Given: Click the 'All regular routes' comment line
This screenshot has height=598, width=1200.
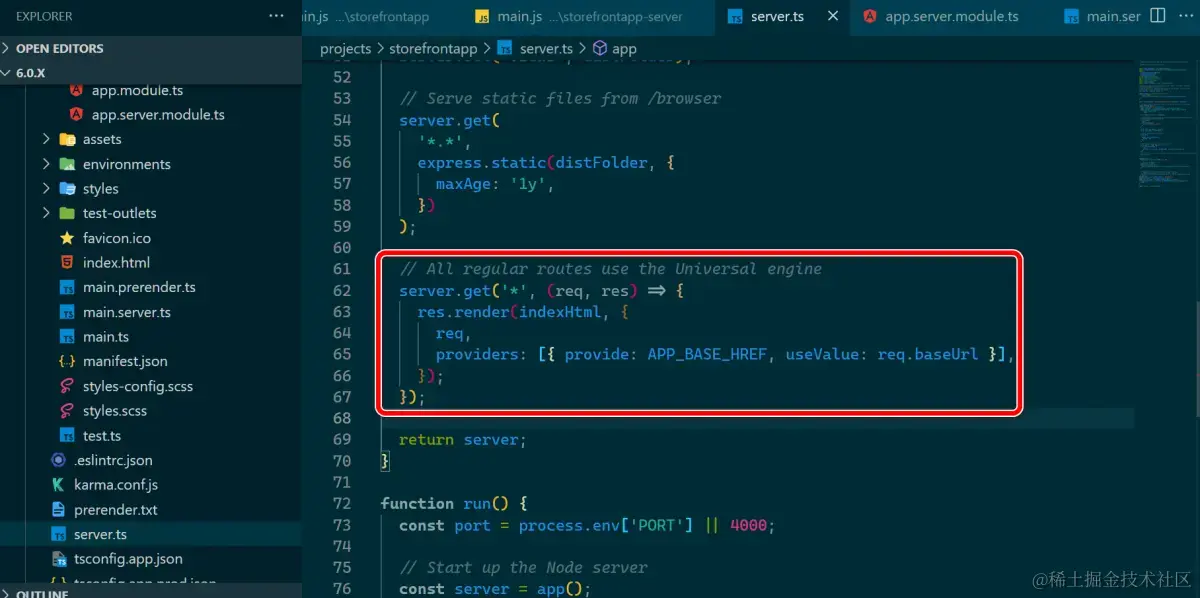Looking at the screenshot, I should [610, 268].
